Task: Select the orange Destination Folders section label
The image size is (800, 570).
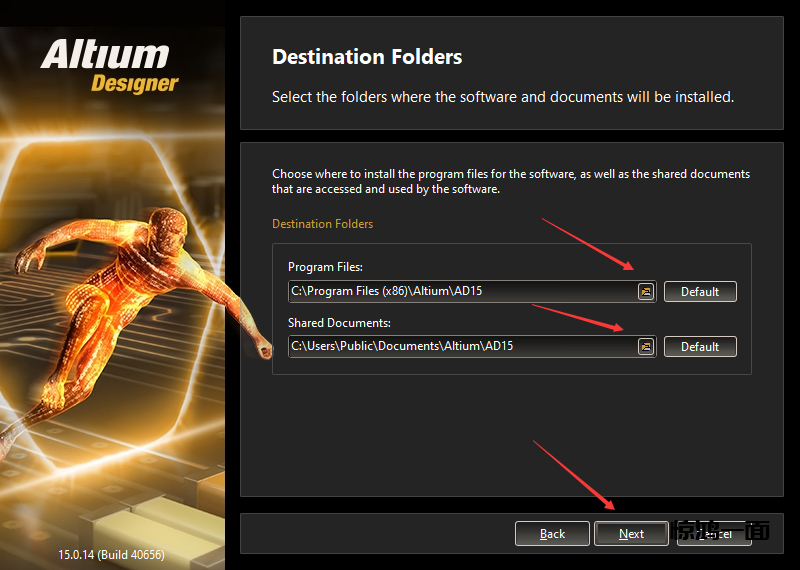Action: 322,224
